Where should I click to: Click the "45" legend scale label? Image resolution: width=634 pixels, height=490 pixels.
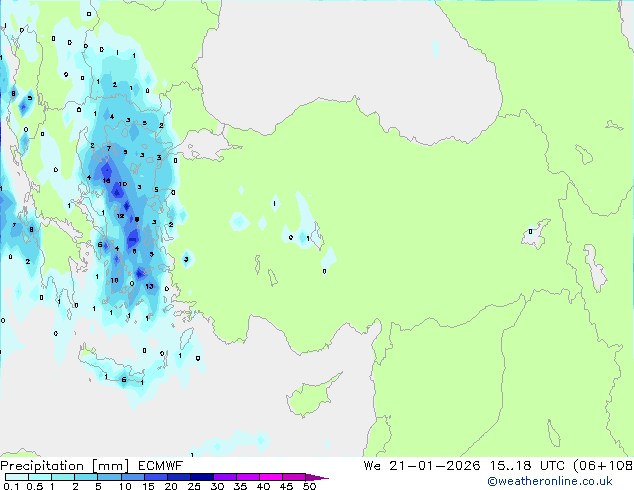click(286, 486)
